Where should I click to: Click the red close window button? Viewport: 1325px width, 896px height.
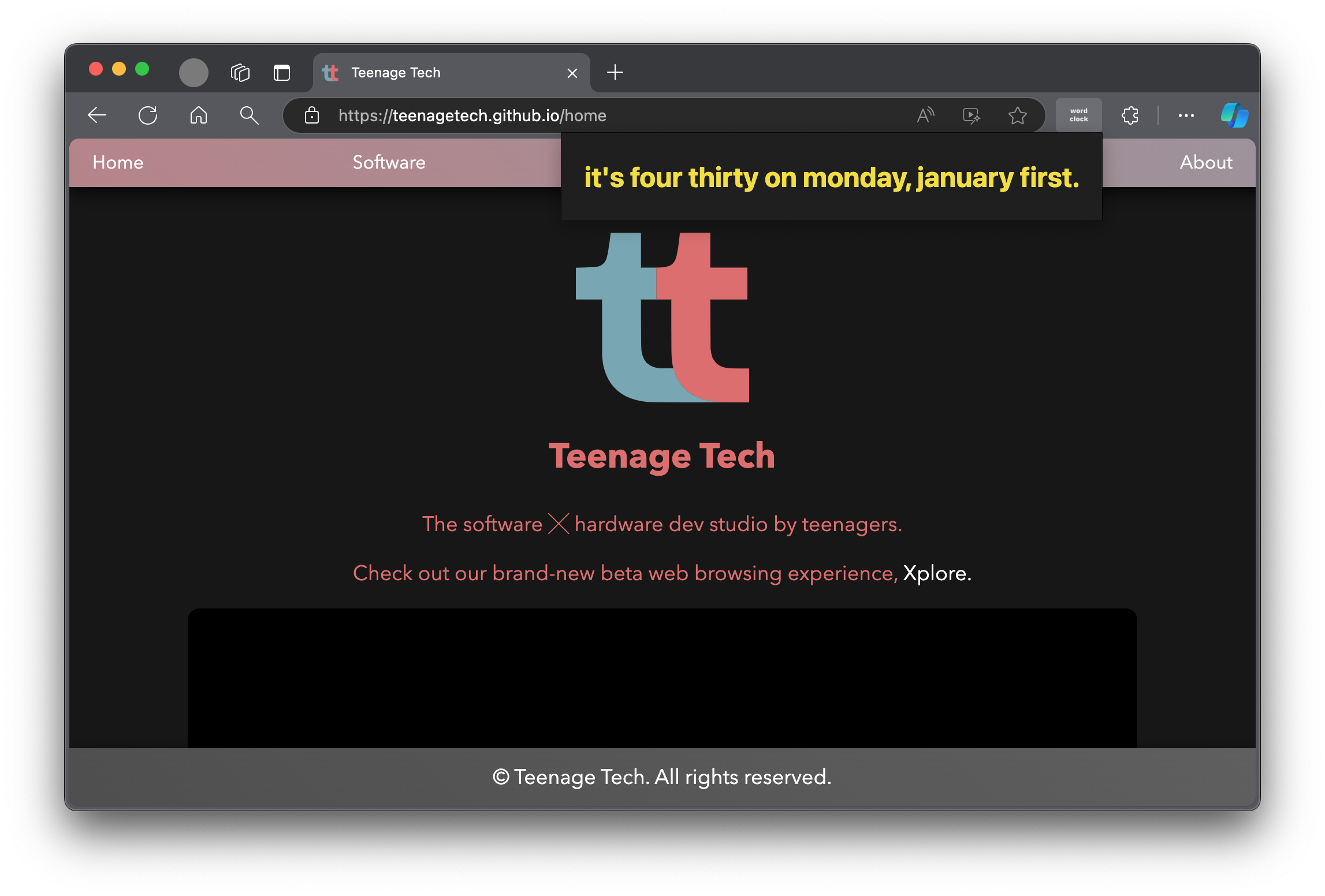(x=96, y=69)
